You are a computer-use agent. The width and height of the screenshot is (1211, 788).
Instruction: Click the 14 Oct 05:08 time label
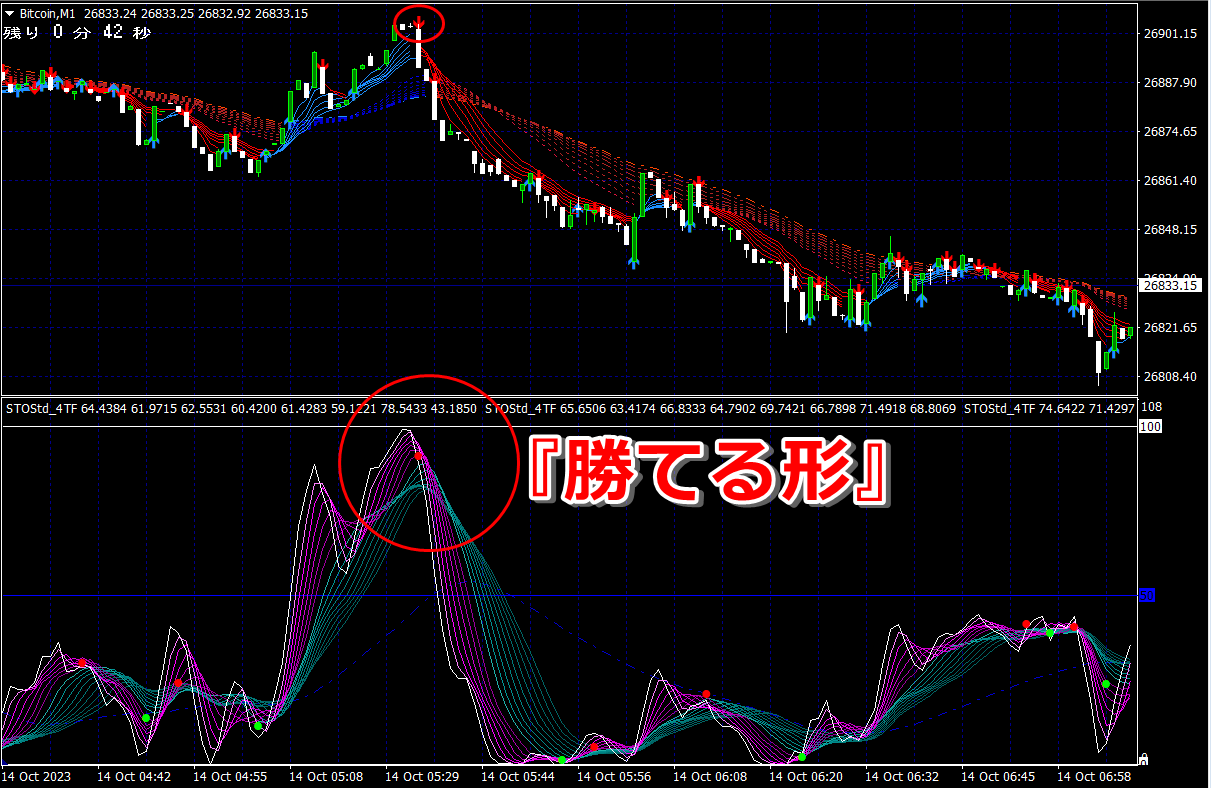click(326, 776)
